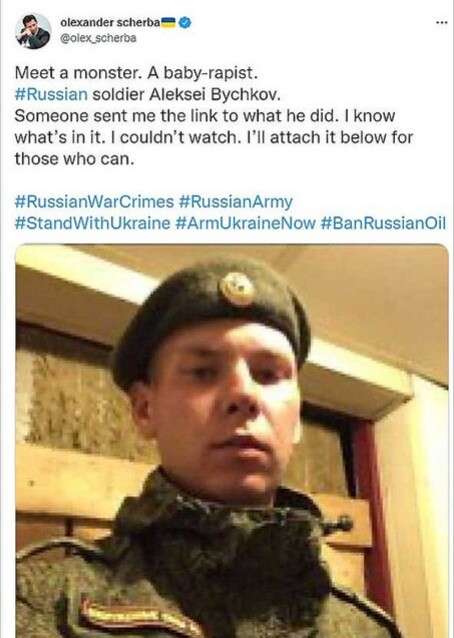Click the blue verified badge icon
This screenshot has width=454, height=638.
point(185,22)
